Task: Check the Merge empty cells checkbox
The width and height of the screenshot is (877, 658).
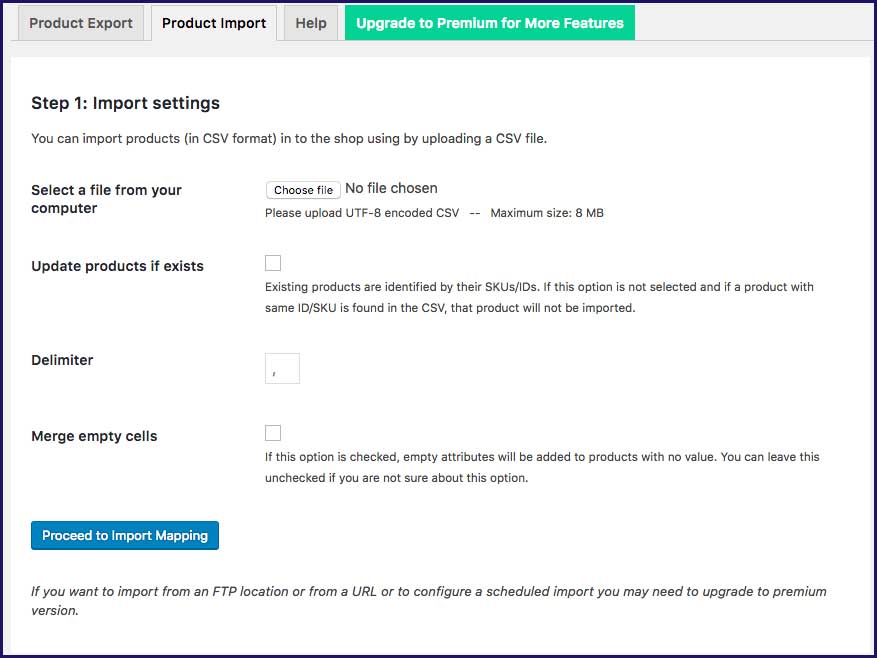Action: pos(273,433)
